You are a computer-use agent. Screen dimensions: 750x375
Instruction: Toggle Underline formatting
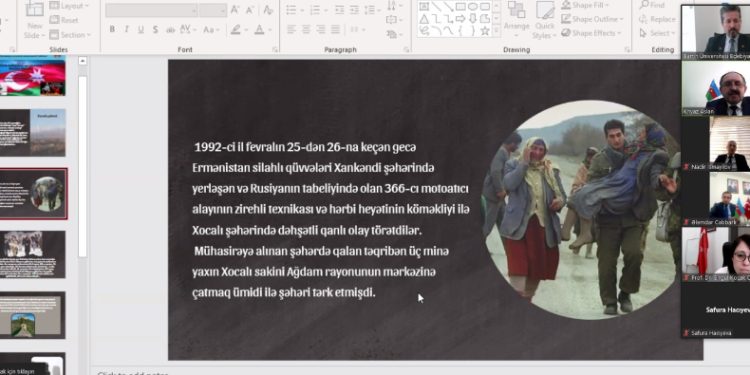pos(141,30)
